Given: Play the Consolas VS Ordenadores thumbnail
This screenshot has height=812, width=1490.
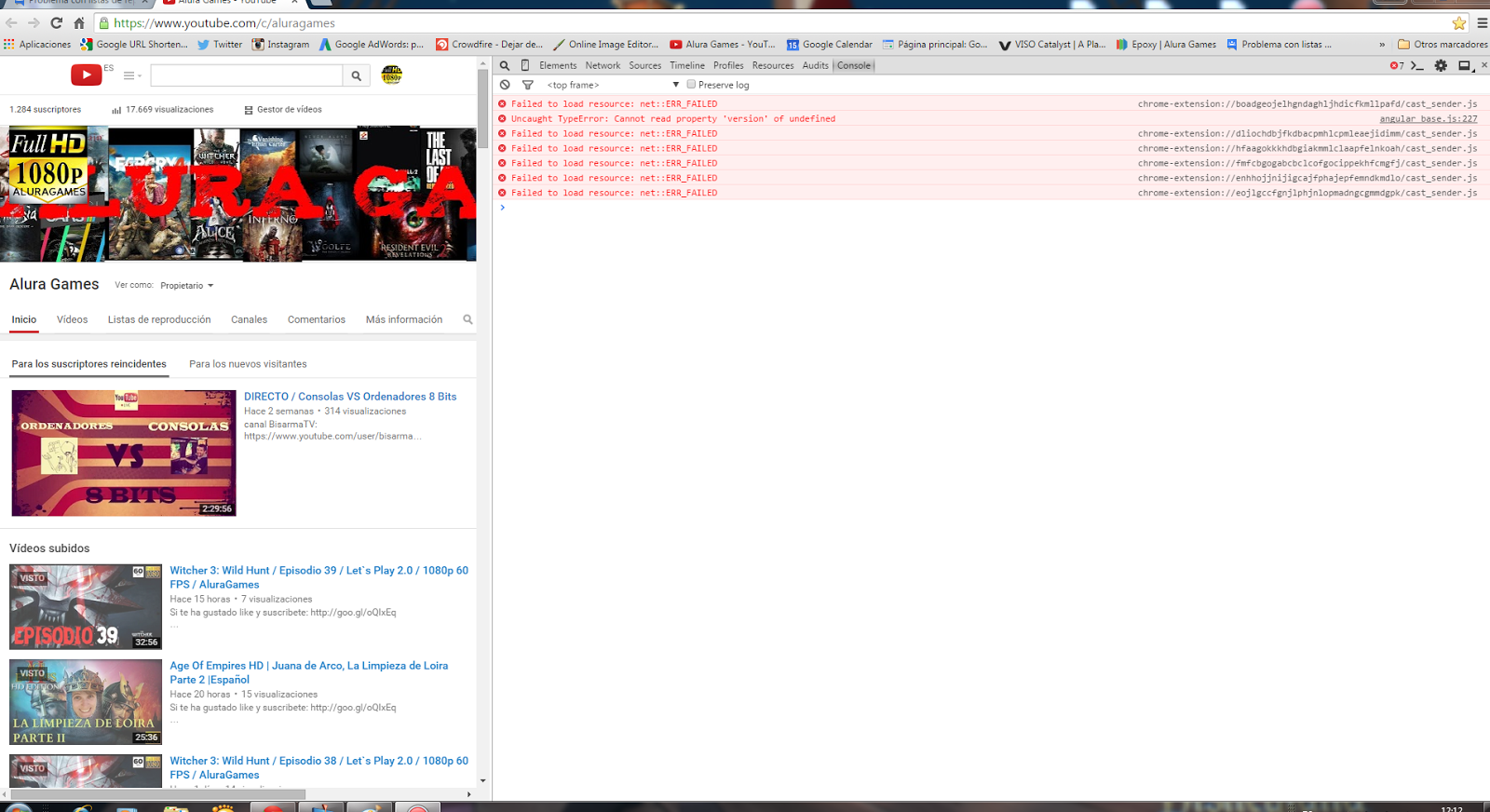Looking at the screenshot, I should 124,453.
